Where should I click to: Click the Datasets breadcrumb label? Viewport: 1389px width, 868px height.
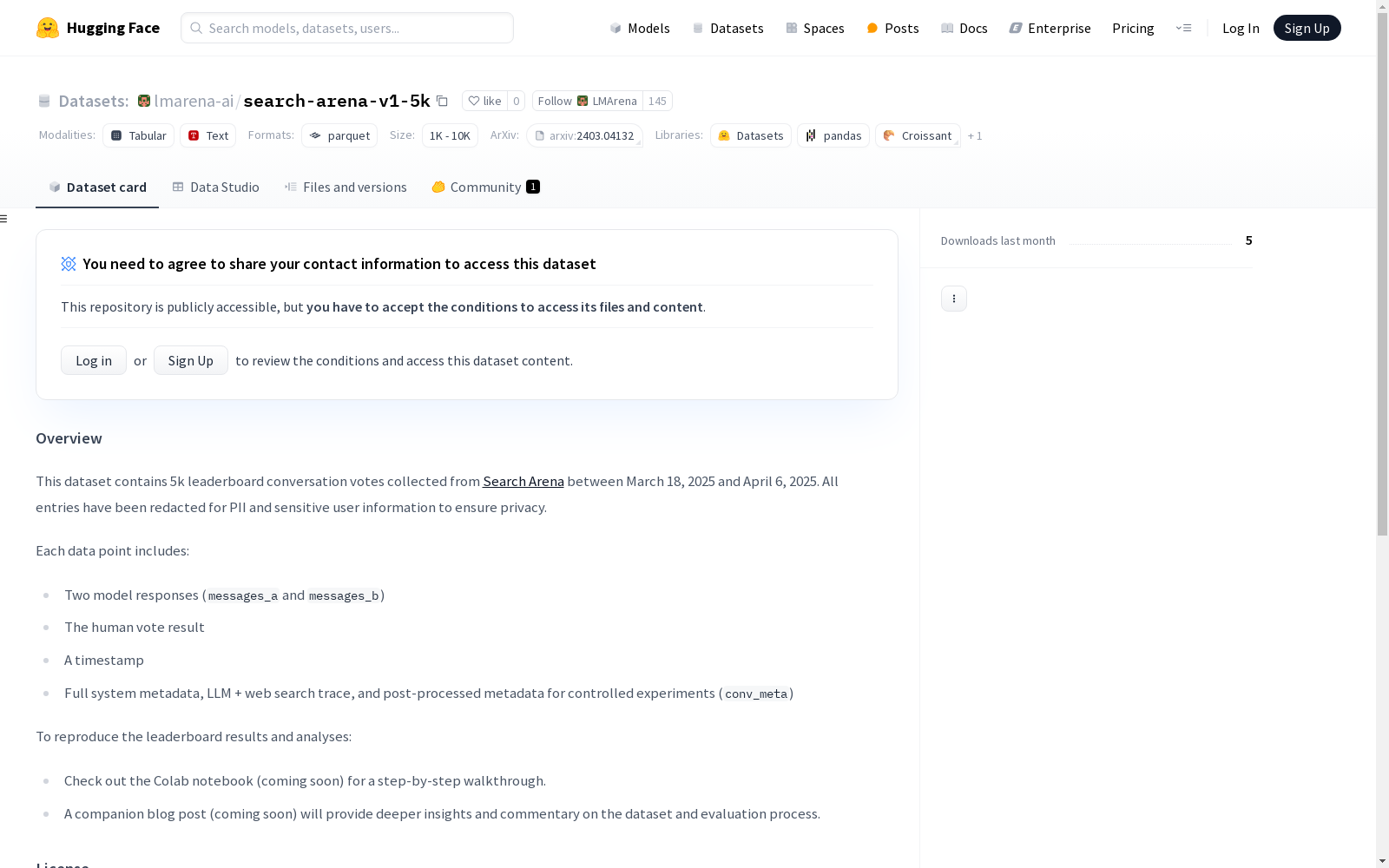(93, 101)
